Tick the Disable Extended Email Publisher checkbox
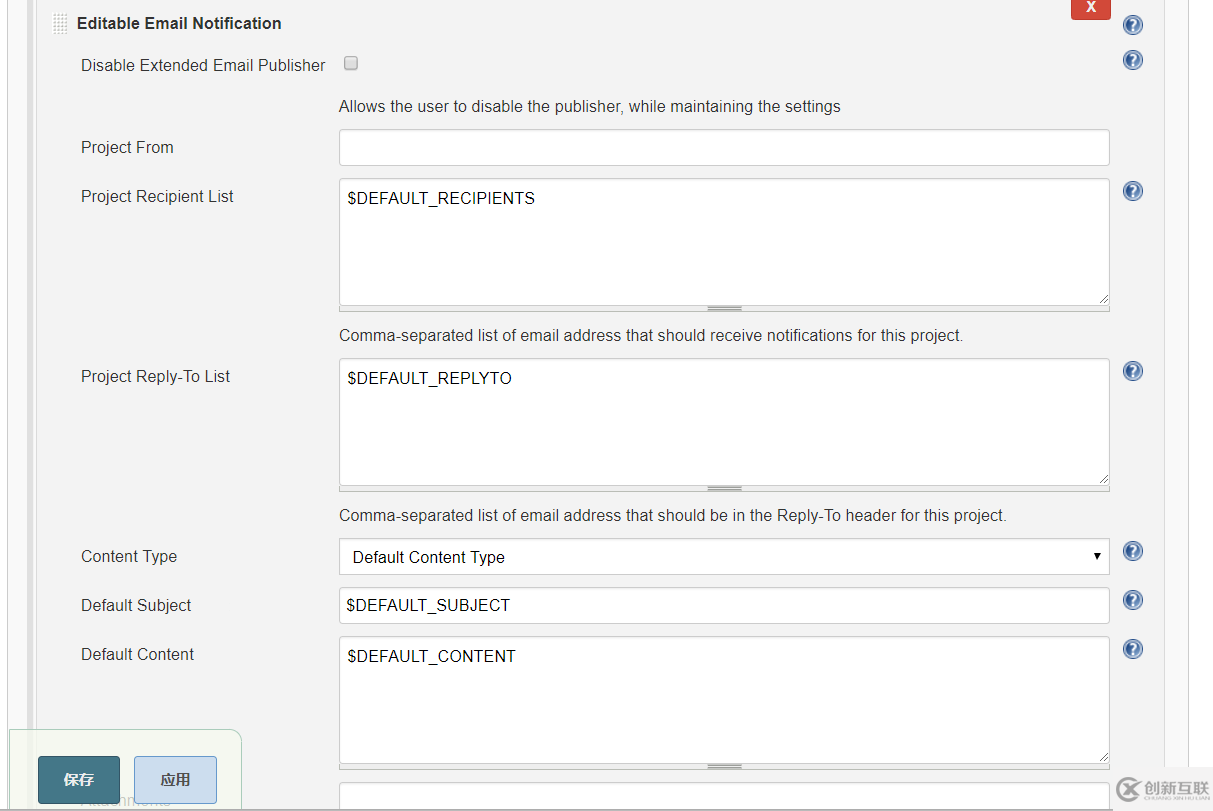 click(x=351, y=63)
